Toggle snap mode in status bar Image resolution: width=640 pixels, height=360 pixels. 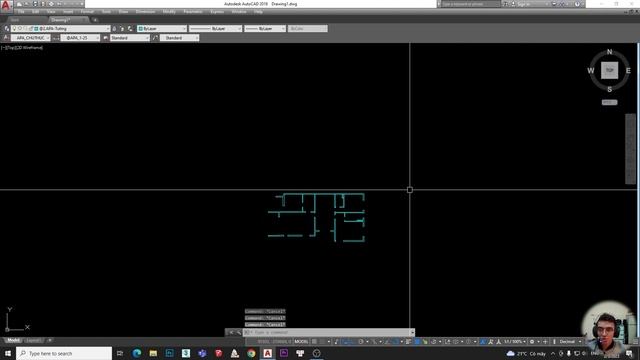(x=322, y=342)
